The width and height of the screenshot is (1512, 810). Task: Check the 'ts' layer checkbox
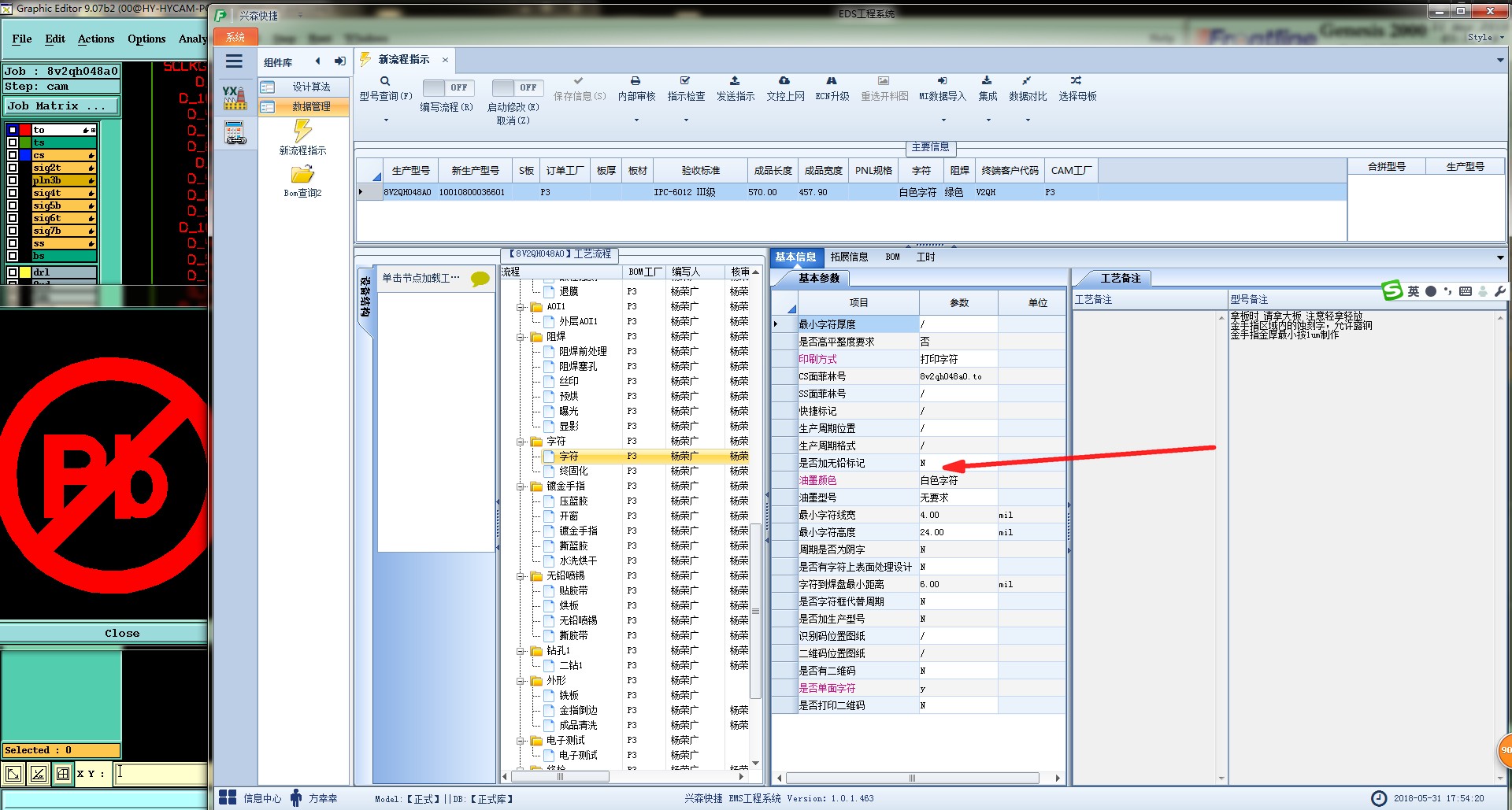point(13,142)
